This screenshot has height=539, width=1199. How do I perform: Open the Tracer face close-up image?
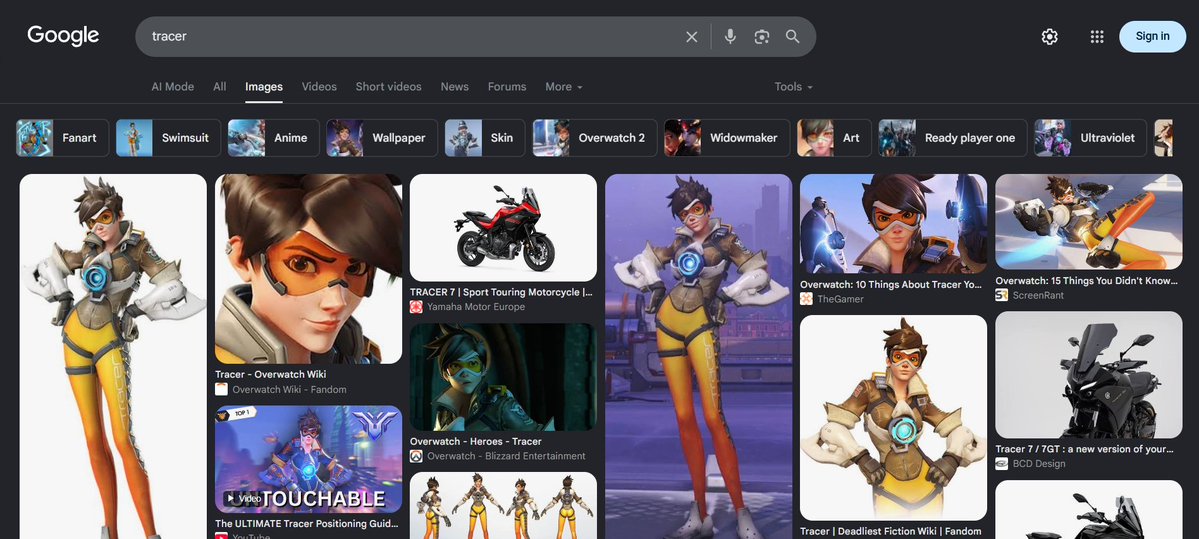(308, 268)
